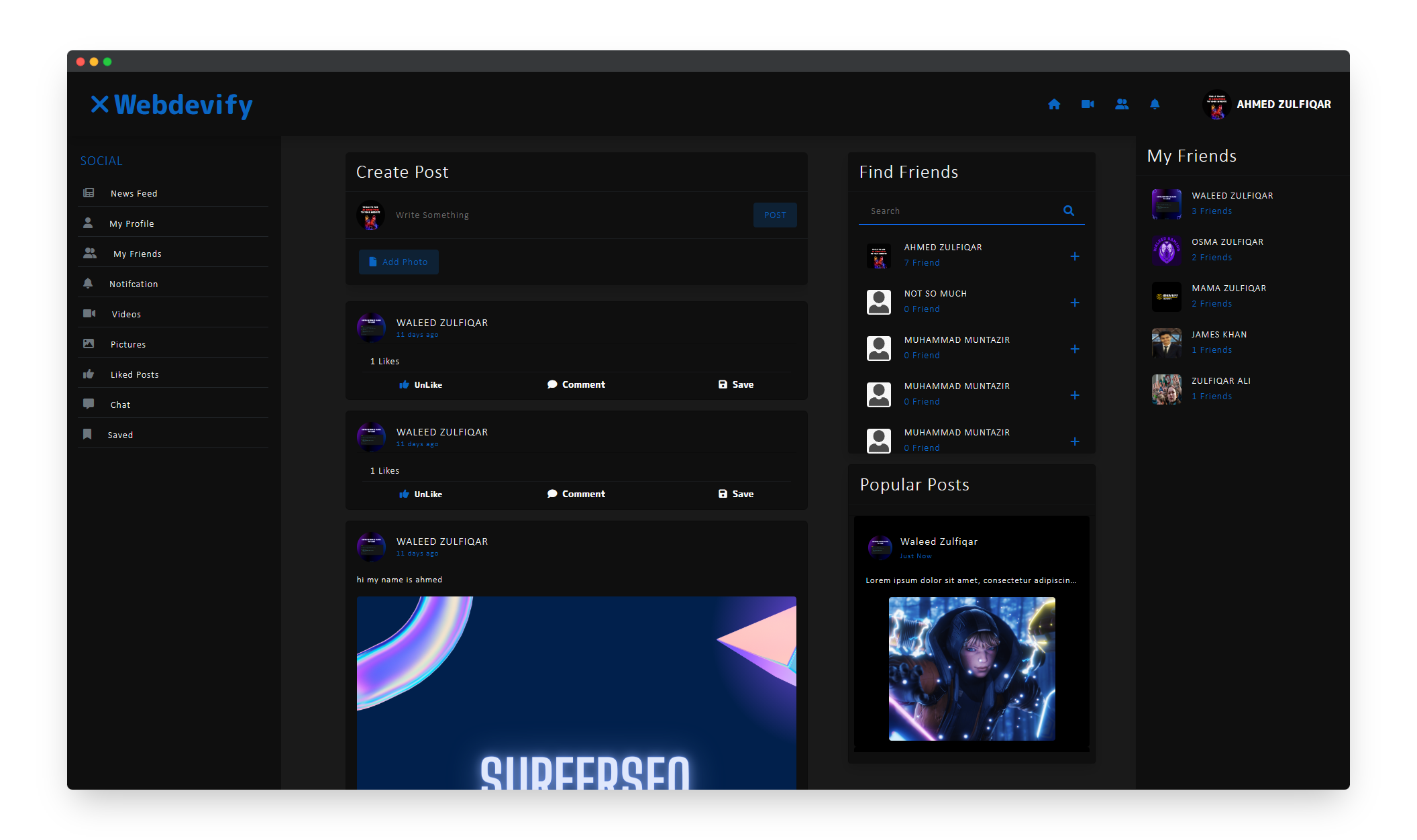
Task: Click the friends icon in top navigation
Action: [1122, 104]
